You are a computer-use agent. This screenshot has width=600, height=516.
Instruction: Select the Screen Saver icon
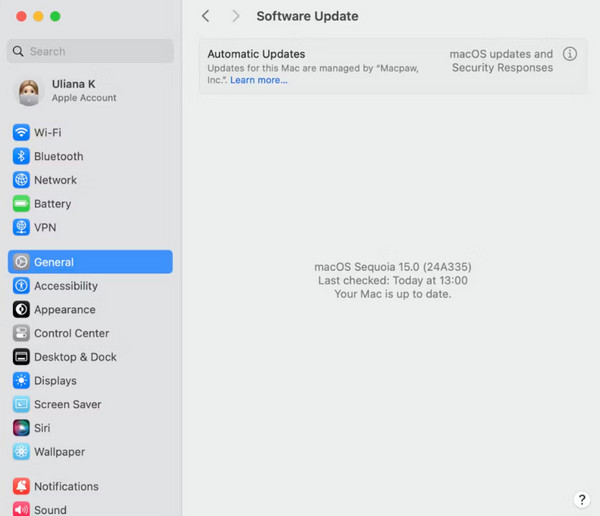21,404
